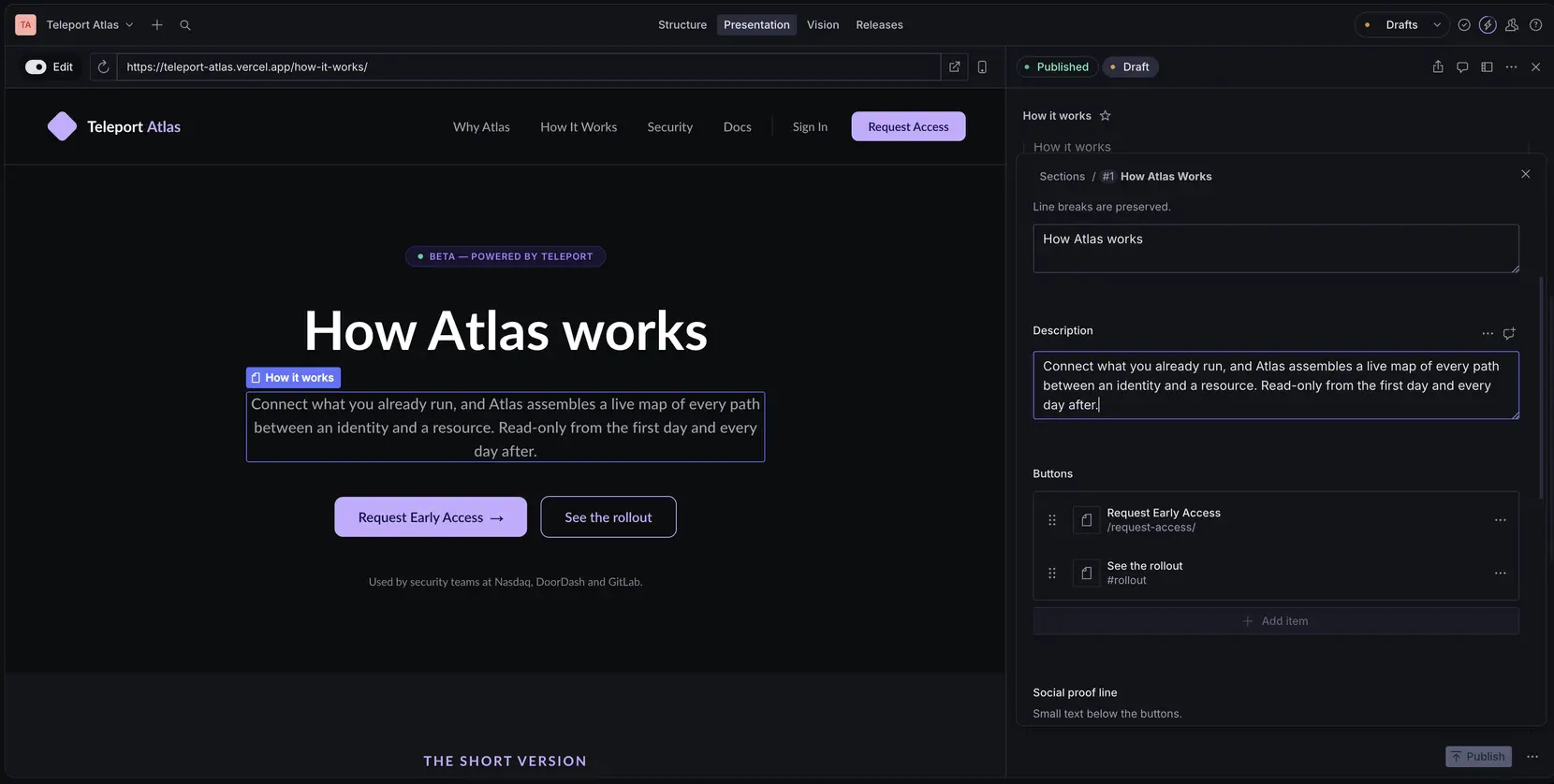Select the Presentation tab
1554x784 pixels.
click(x=756, y=25)
